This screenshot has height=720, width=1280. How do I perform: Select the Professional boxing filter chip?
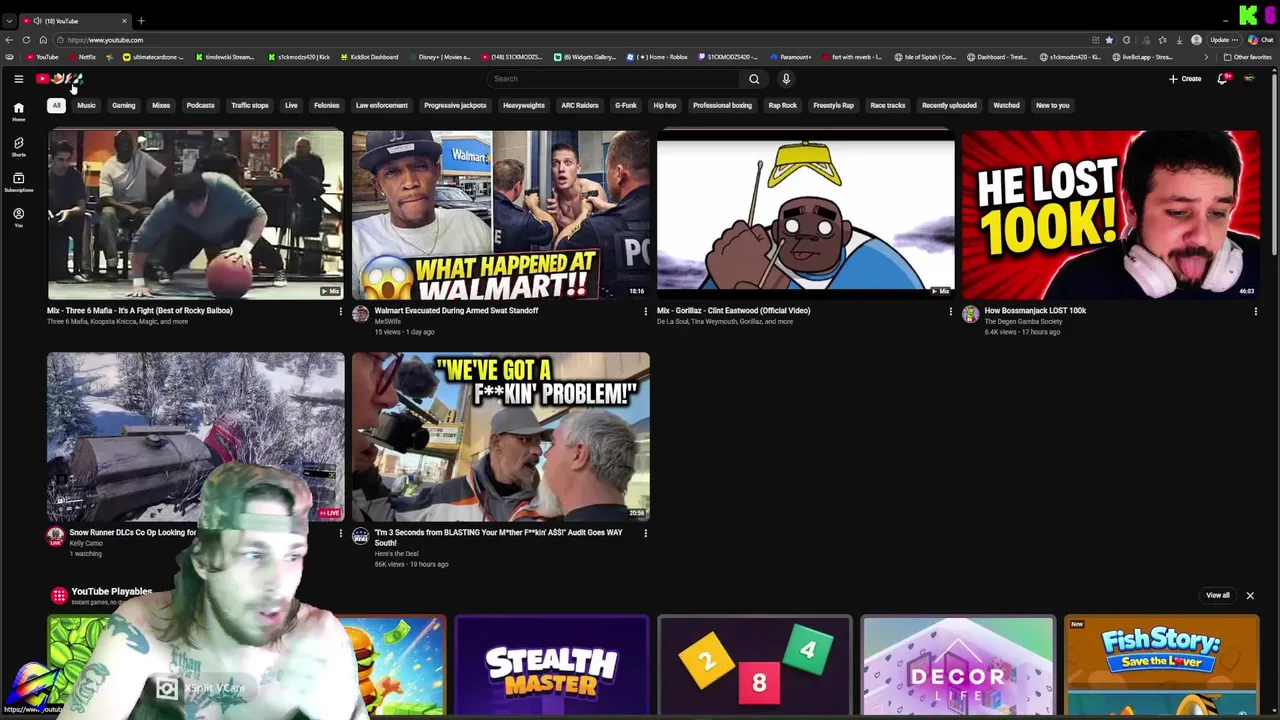(x=722, y=105)
